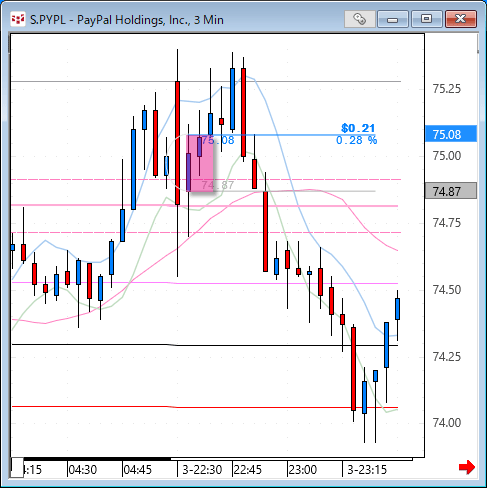
Task: Click the 75.25 price scale label
Action: pyautogui.click(x=447, y=89)
